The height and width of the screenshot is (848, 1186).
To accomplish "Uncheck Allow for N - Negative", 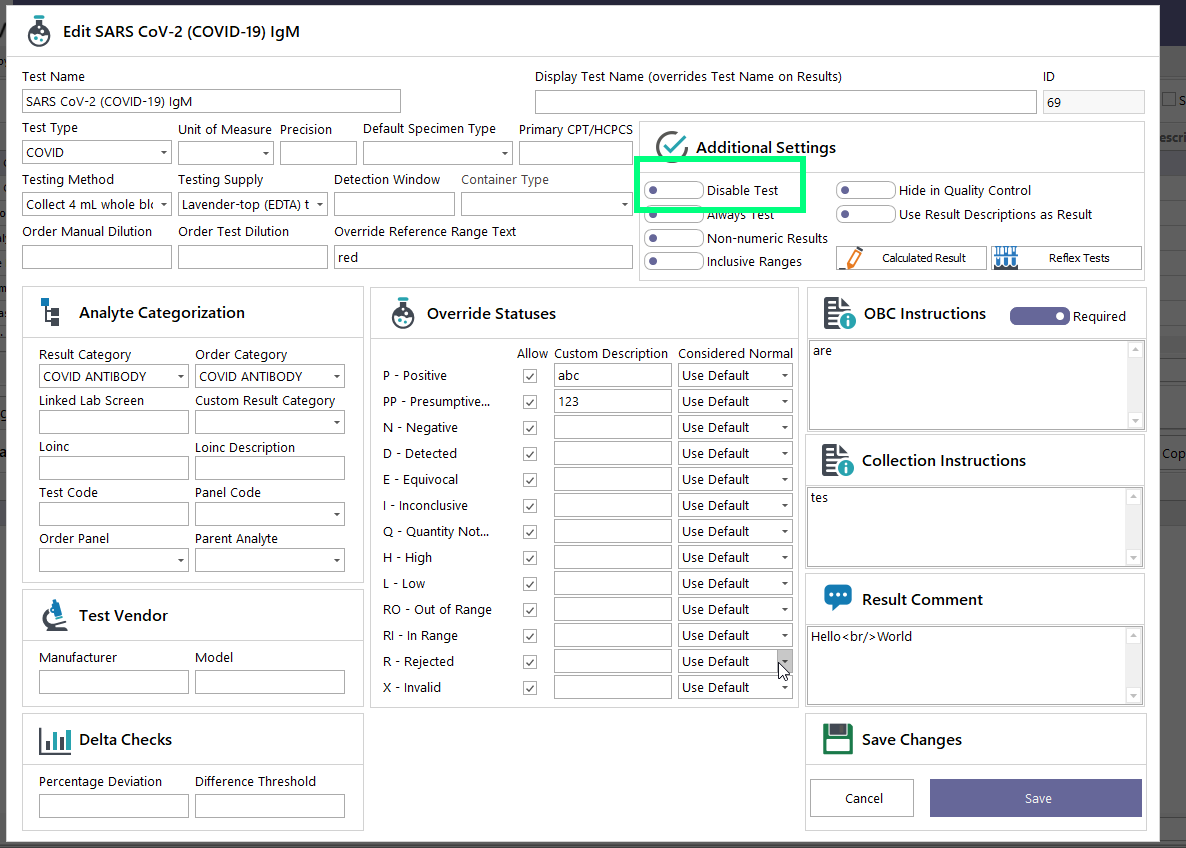I will click(530, 428).
